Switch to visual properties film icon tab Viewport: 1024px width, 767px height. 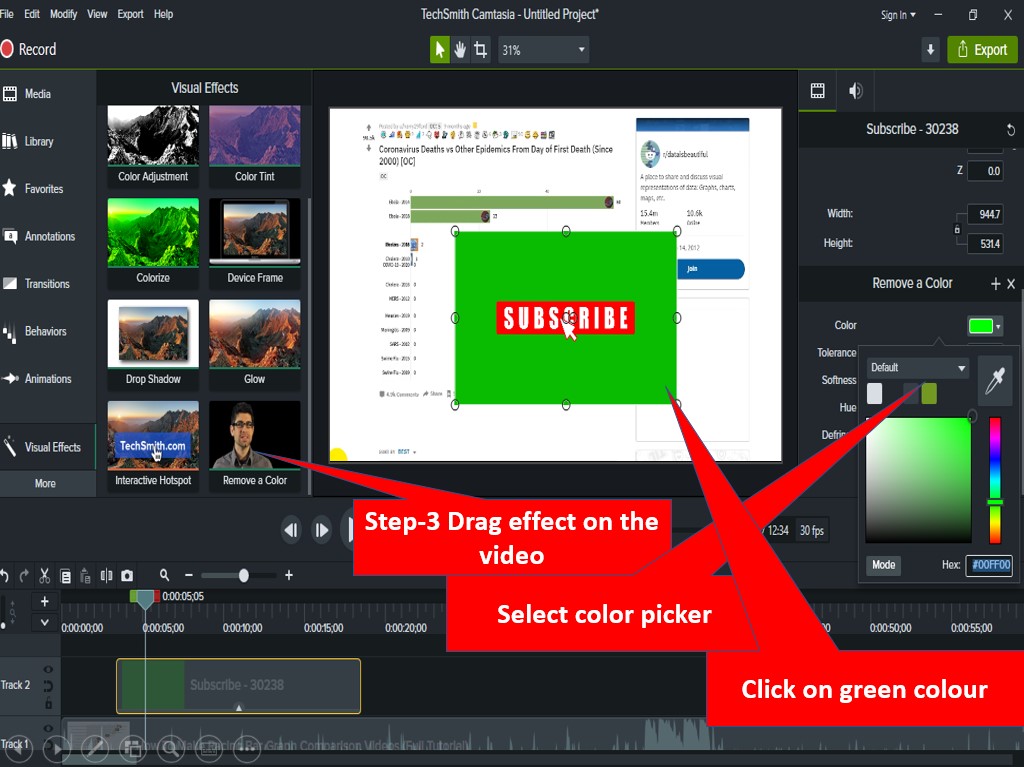tap(818, 91)
